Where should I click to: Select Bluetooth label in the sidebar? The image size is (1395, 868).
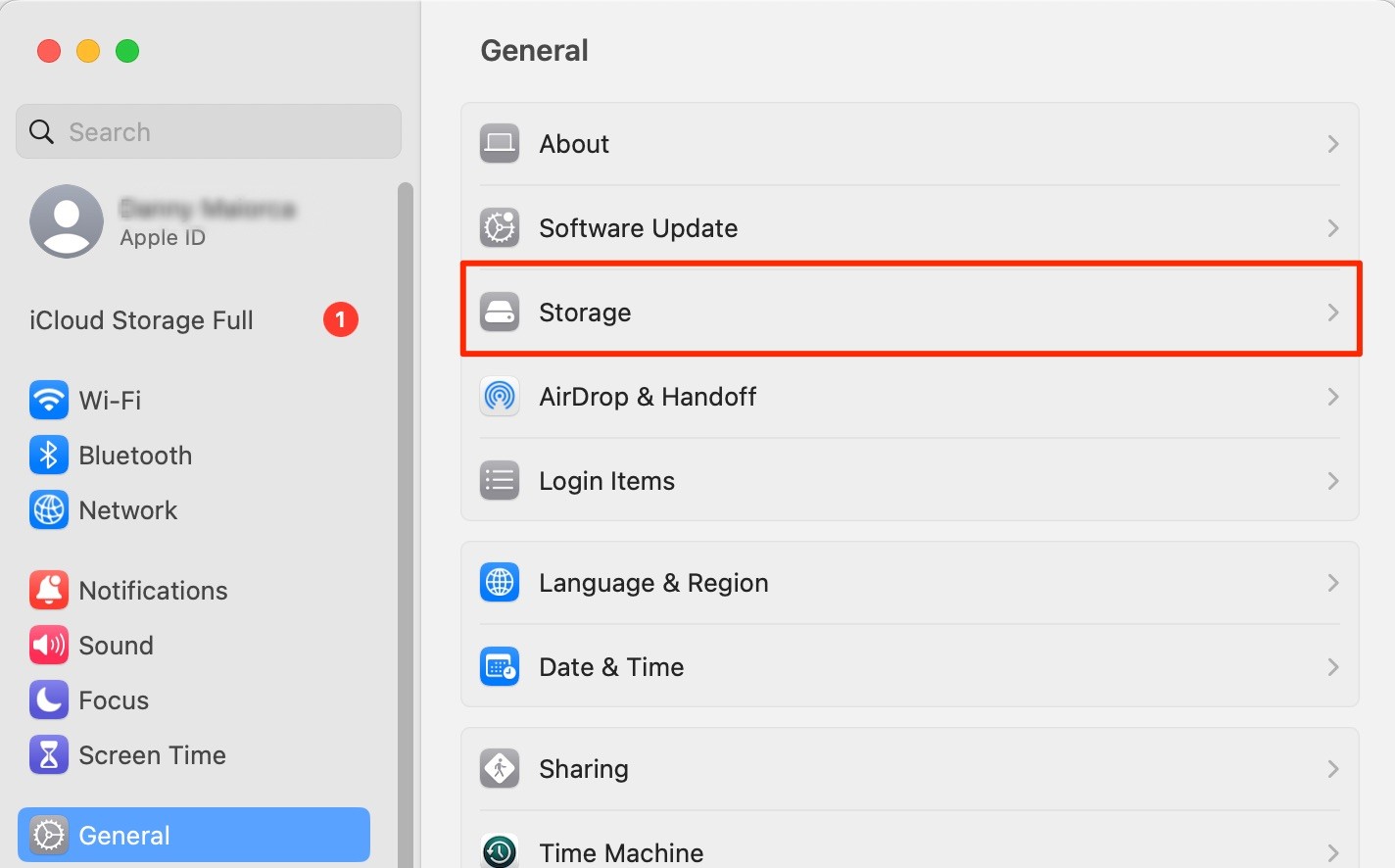point(135,455)
